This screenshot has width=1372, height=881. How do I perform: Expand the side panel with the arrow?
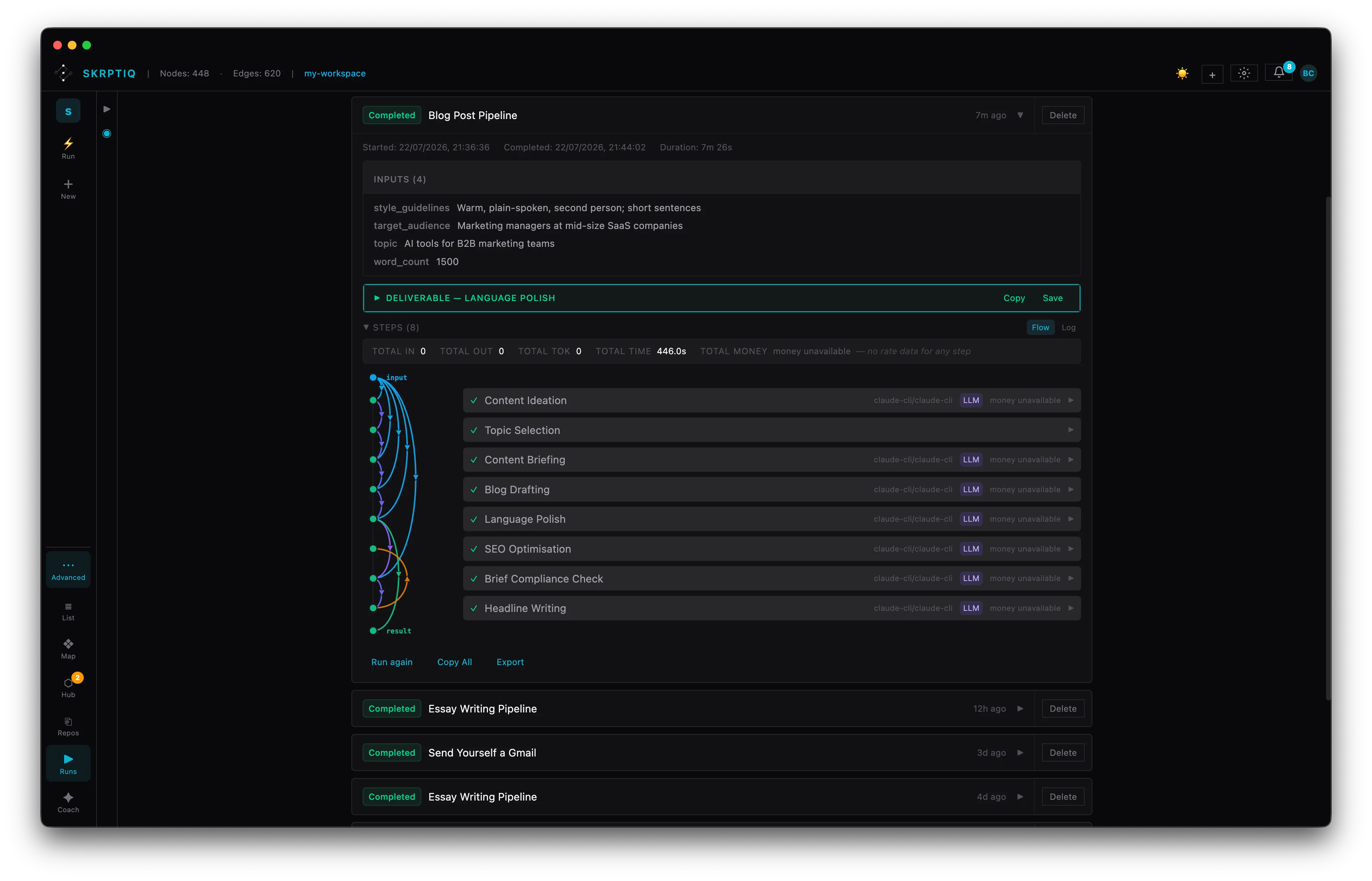[x=106, y=109]
